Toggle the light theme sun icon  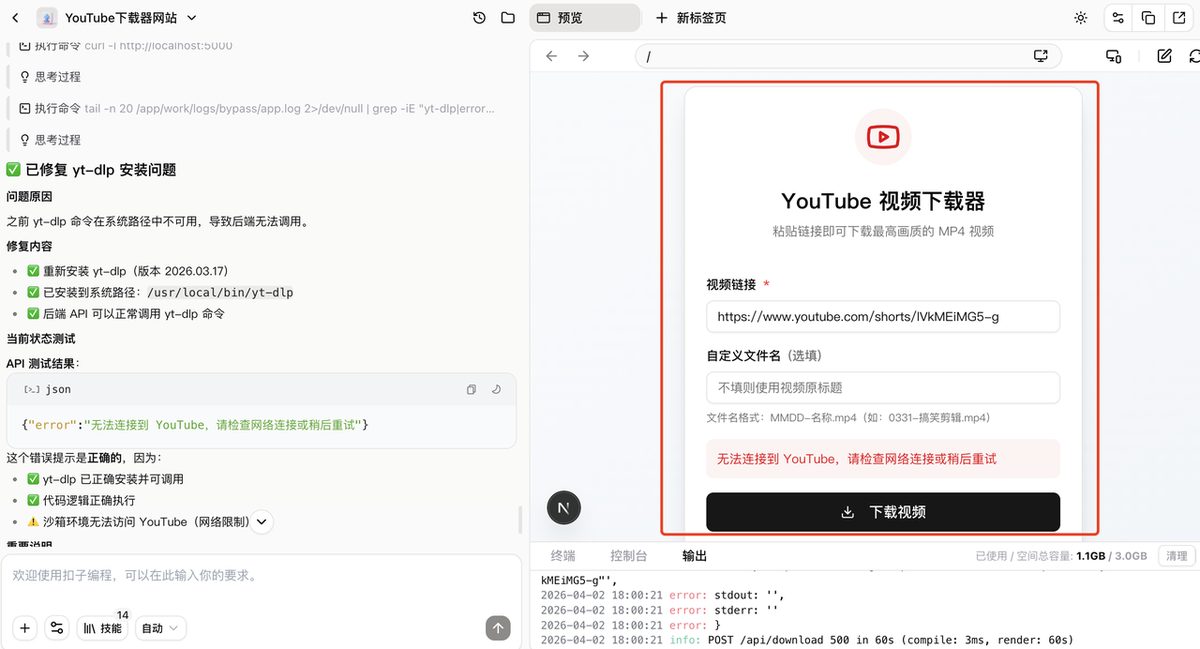coord(1080,18)
